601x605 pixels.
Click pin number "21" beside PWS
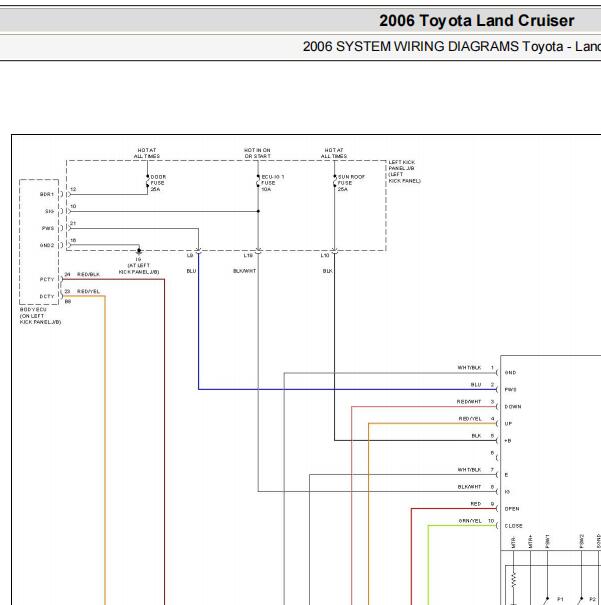(73, 223)
